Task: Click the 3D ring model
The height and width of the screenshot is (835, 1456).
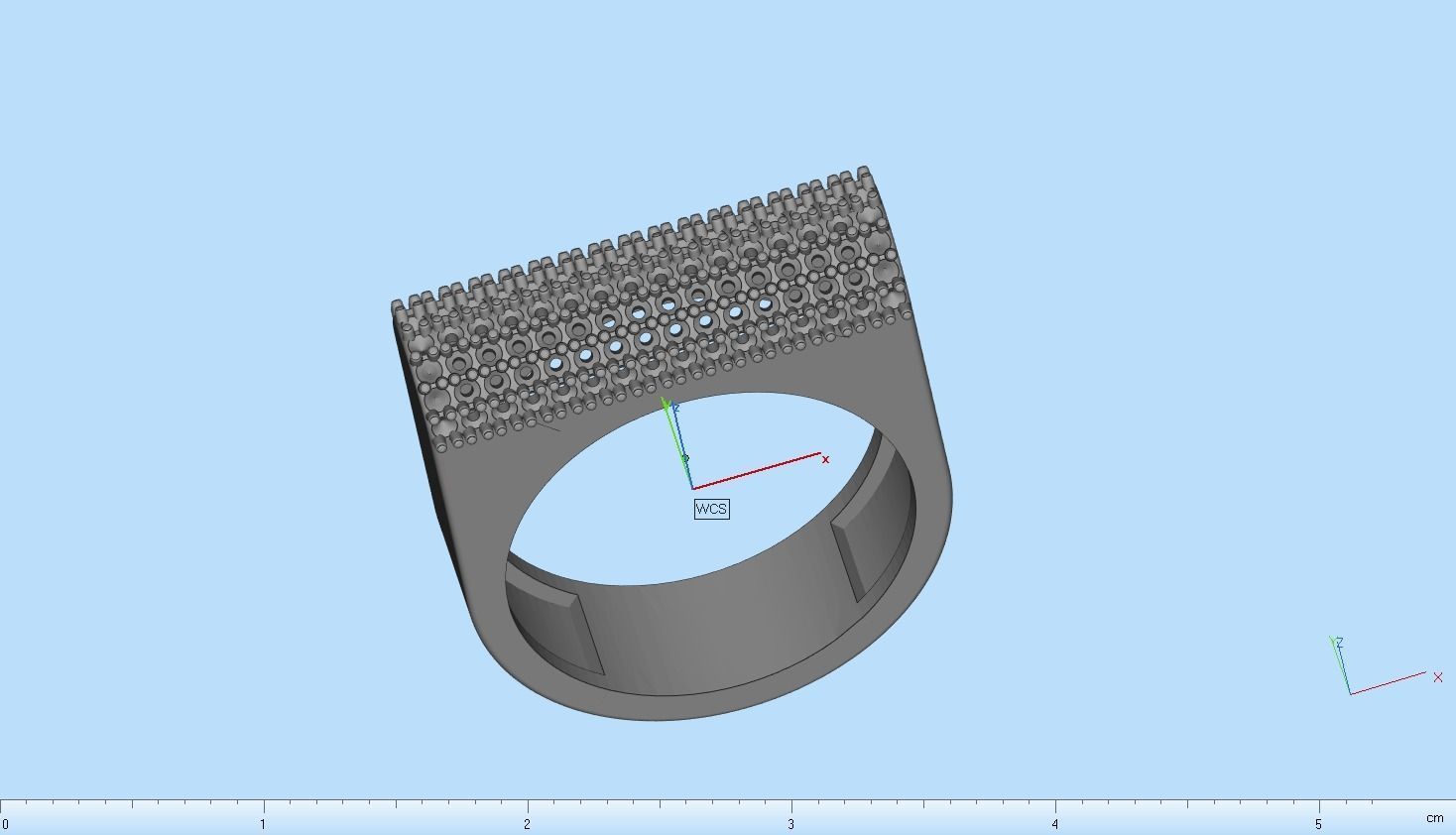Action: tap(672, 443)
